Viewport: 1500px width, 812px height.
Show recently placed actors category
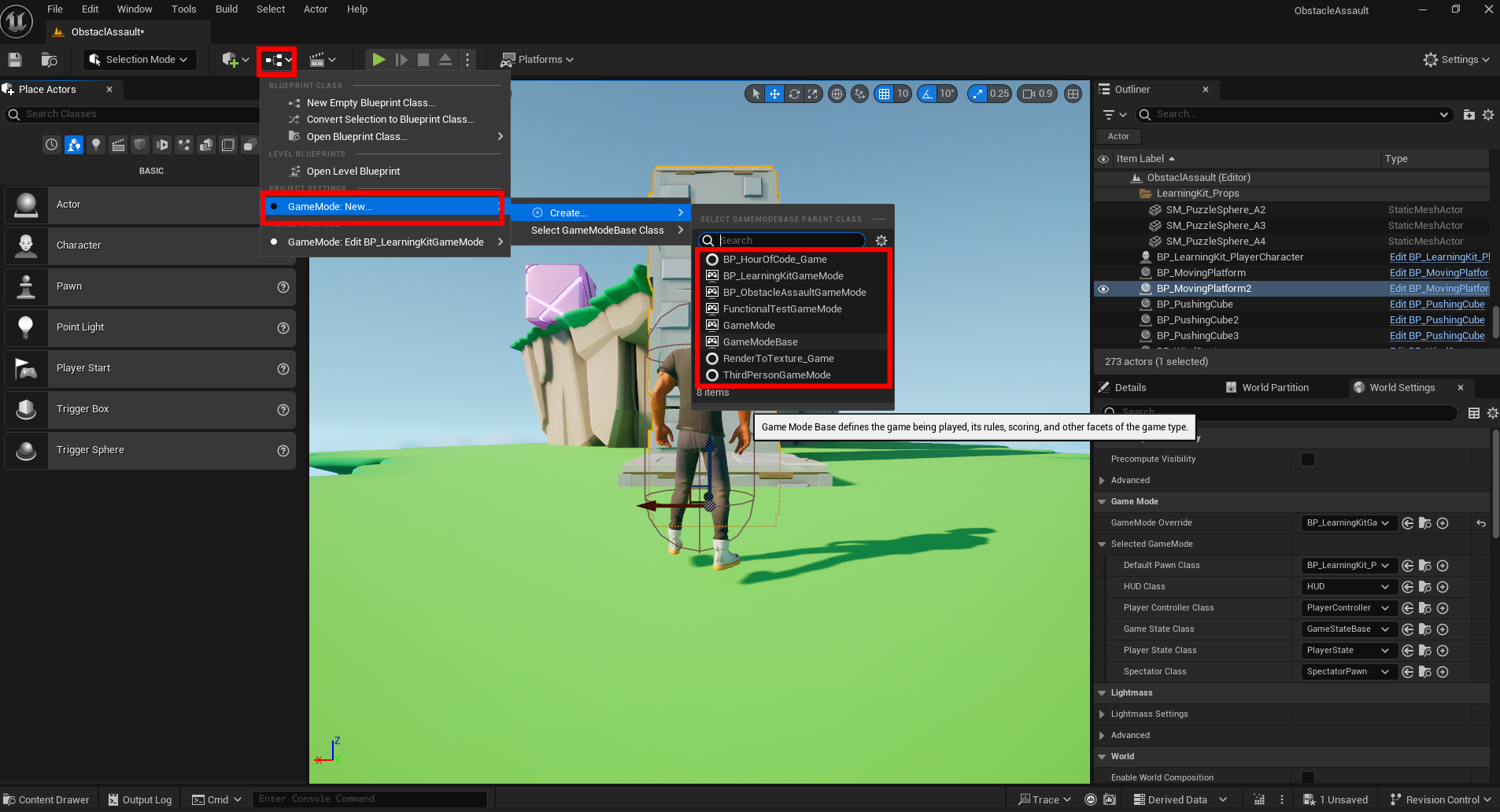pyautogui.click(x=51, y=145)
